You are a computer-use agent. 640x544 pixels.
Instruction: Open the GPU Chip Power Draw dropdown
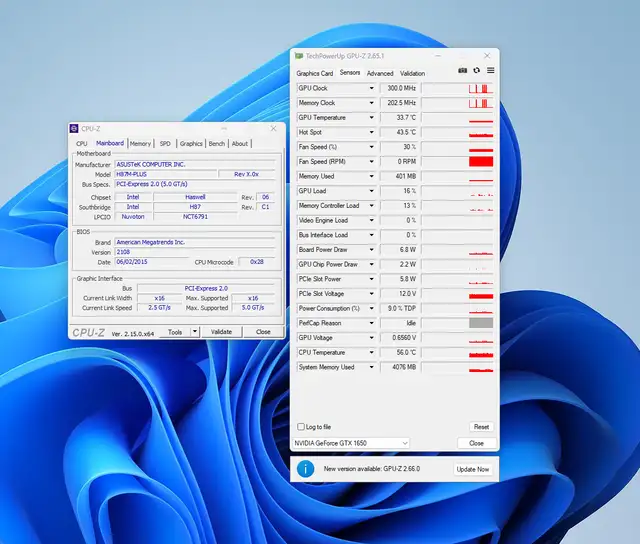pyautogui.click(x=371, y=264)
